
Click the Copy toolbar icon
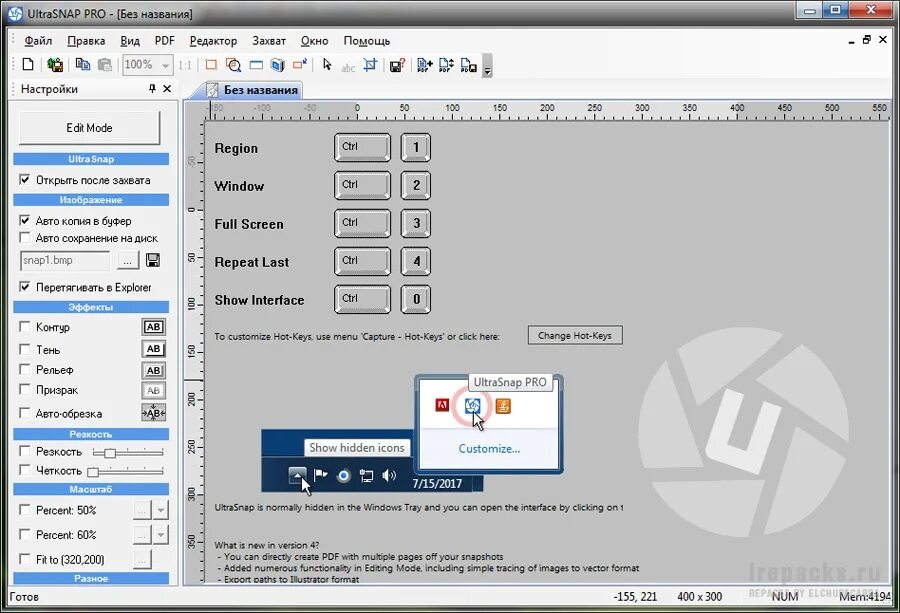83,65
